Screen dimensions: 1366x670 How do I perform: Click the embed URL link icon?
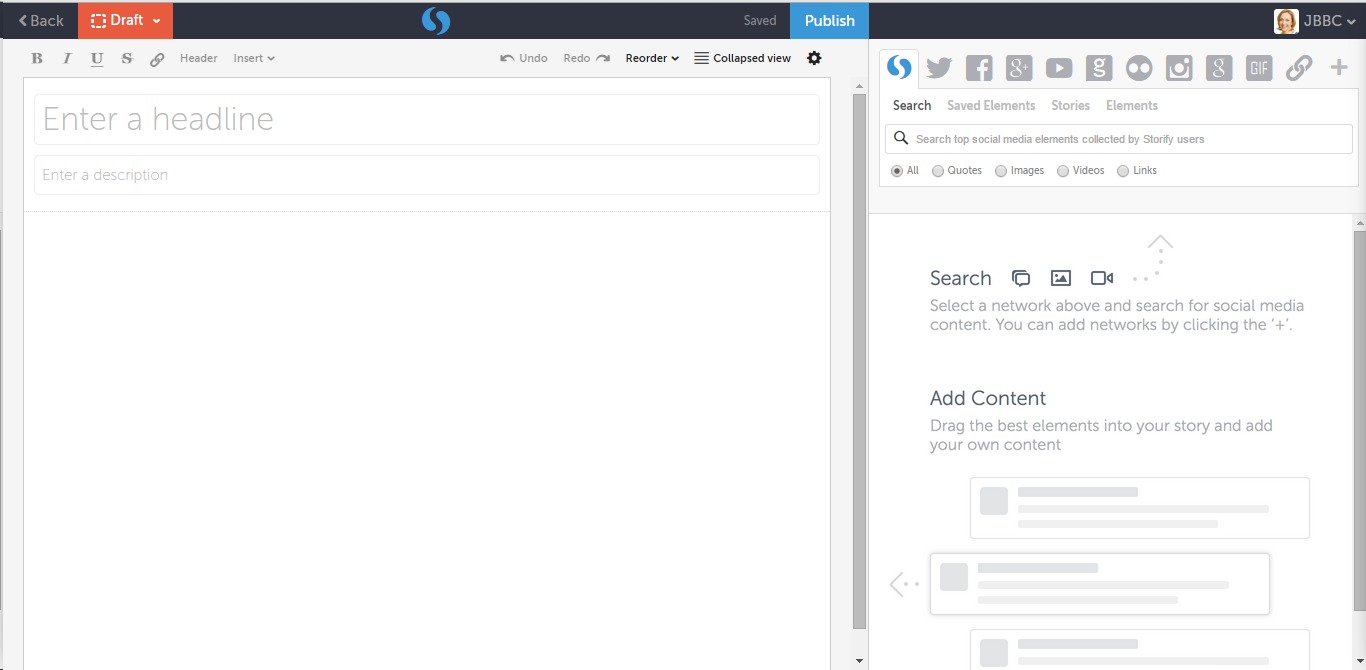1298,68
